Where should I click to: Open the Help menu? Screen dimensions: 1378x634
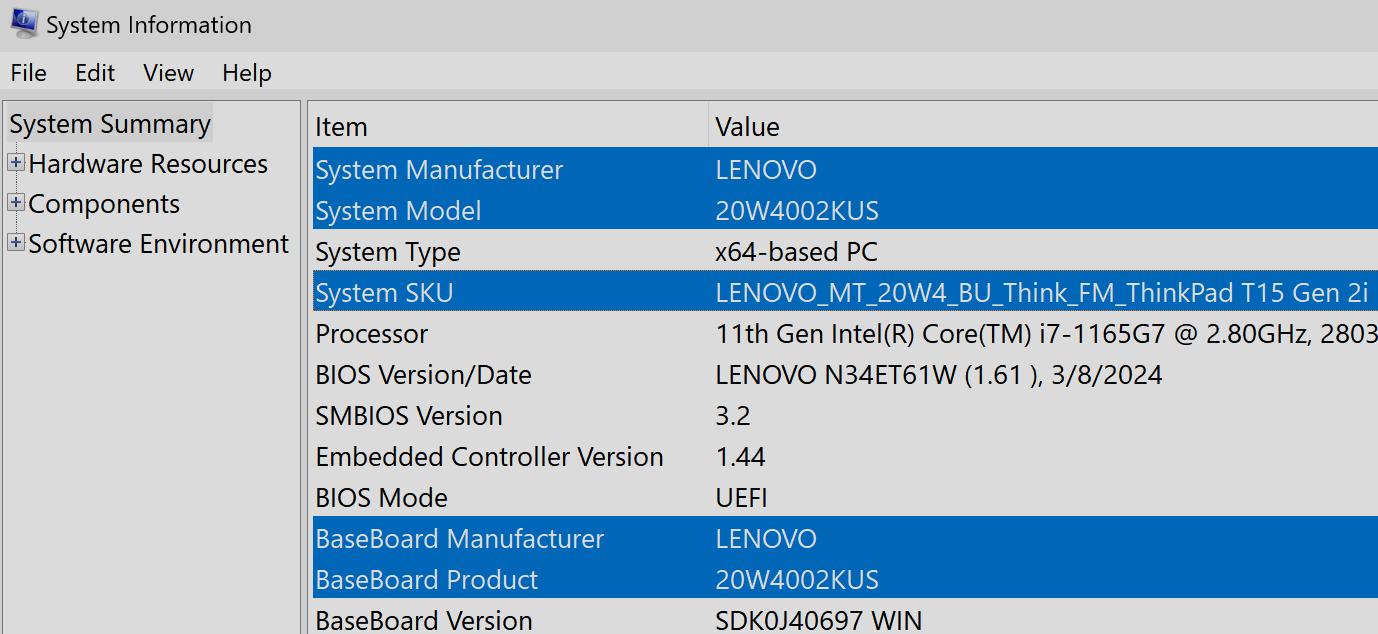[246, 72]
